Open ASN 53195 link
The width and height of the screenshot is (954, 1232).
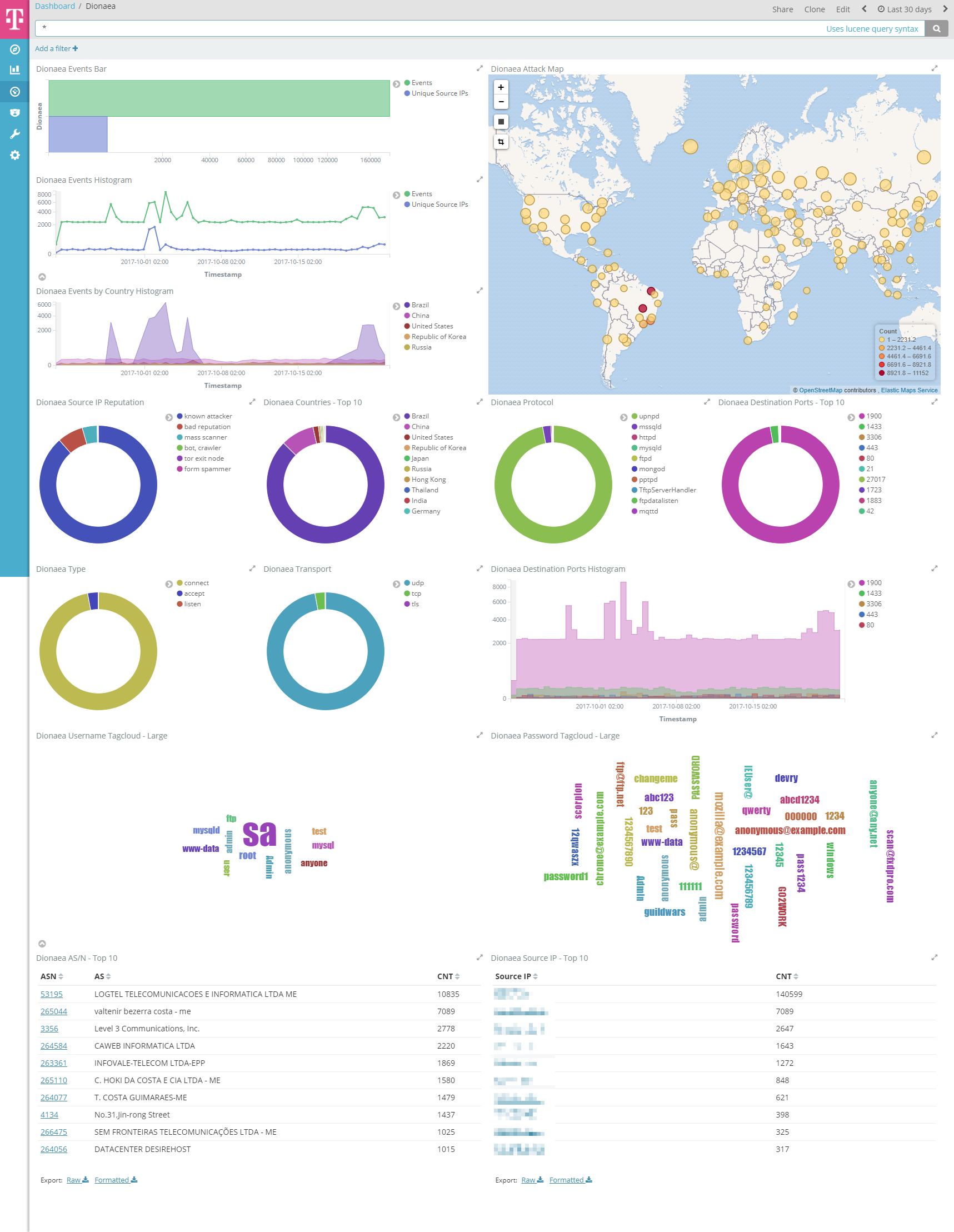click(x=51, y=994)
